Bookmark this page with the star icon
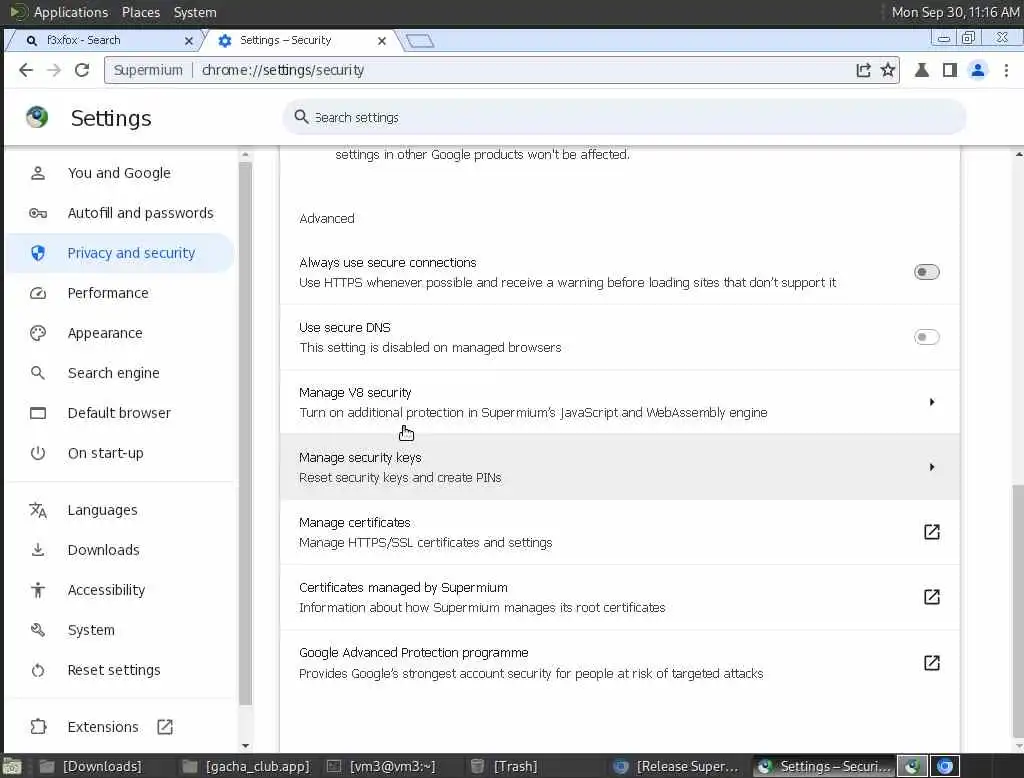This screenshot has height=778, width=1024. [888, 70]
